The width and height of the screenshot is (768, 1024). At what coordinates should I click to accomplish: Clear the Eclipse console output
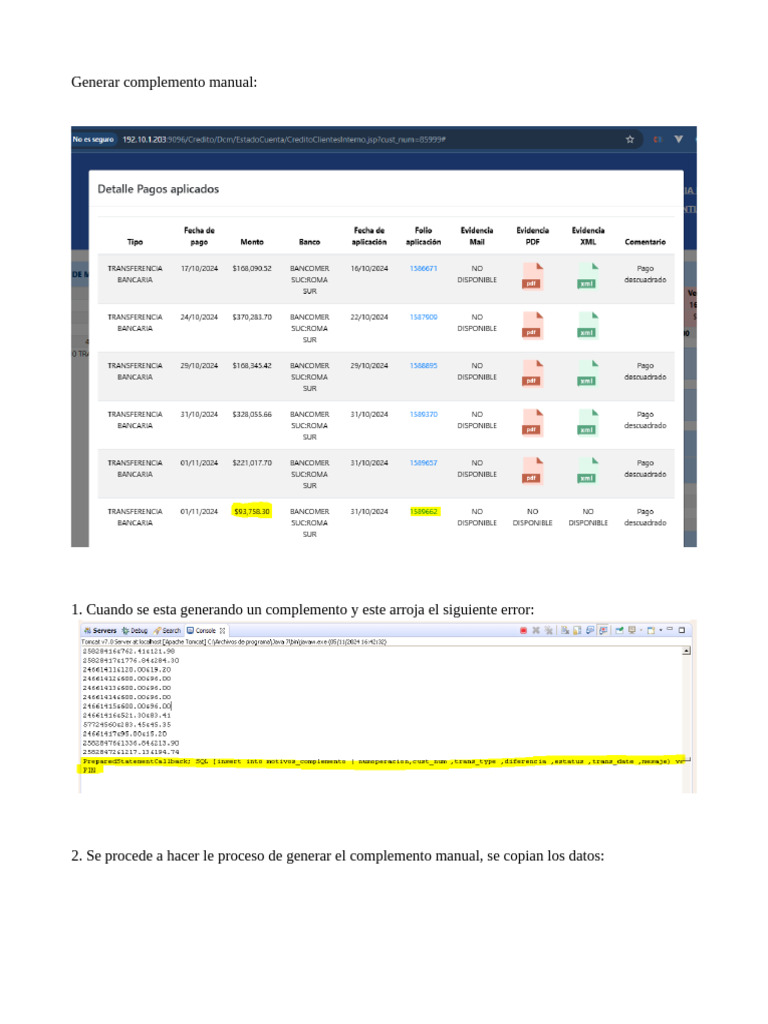565,630
